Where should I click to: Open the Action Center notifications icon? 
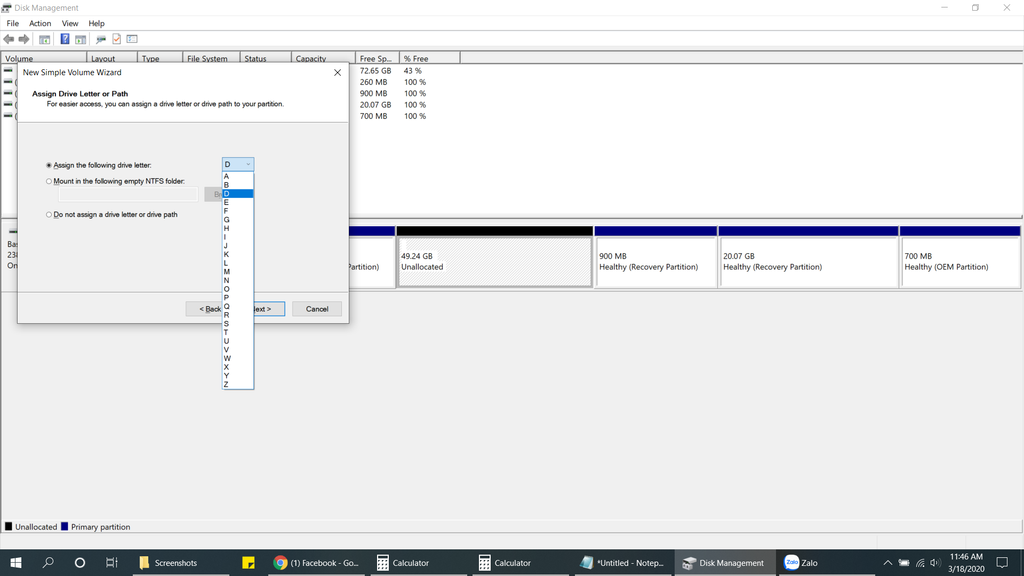tap(1002, 562)
